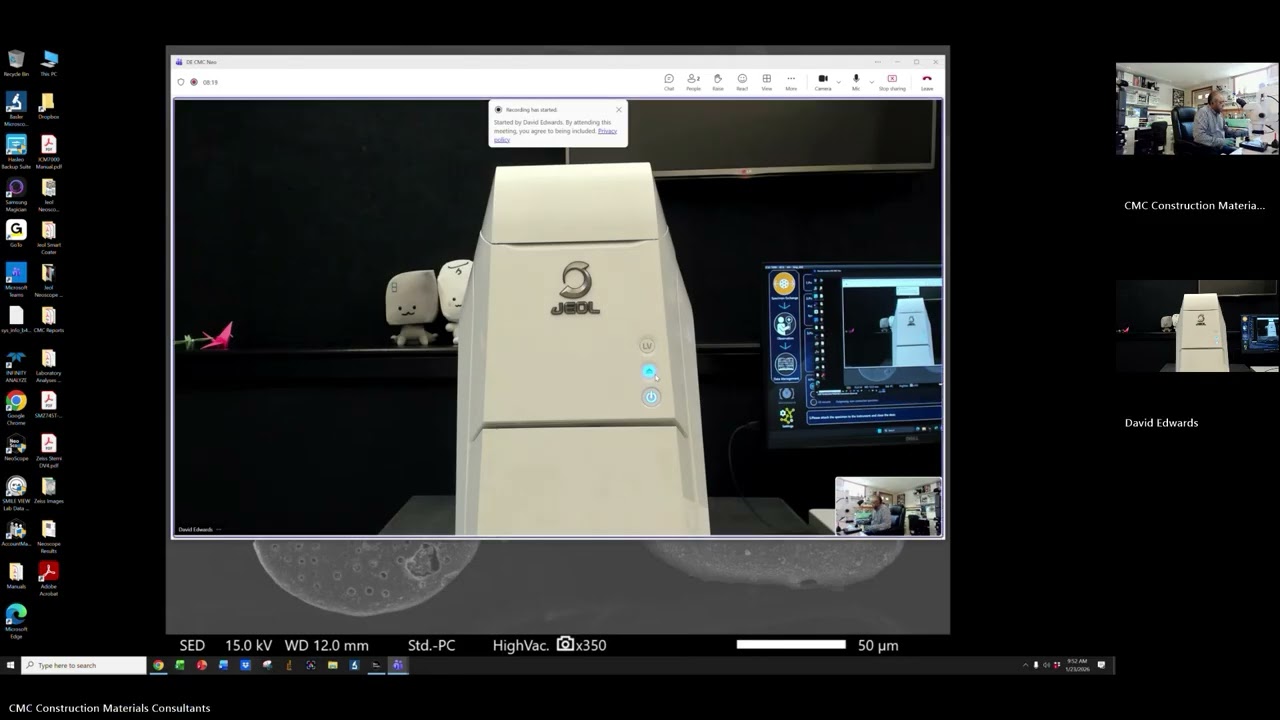This screenshot has height=720, width=1280.
Task: Select David Edwards shared-screen tile
Action: pyautogui.click(x=1197, y=326)
